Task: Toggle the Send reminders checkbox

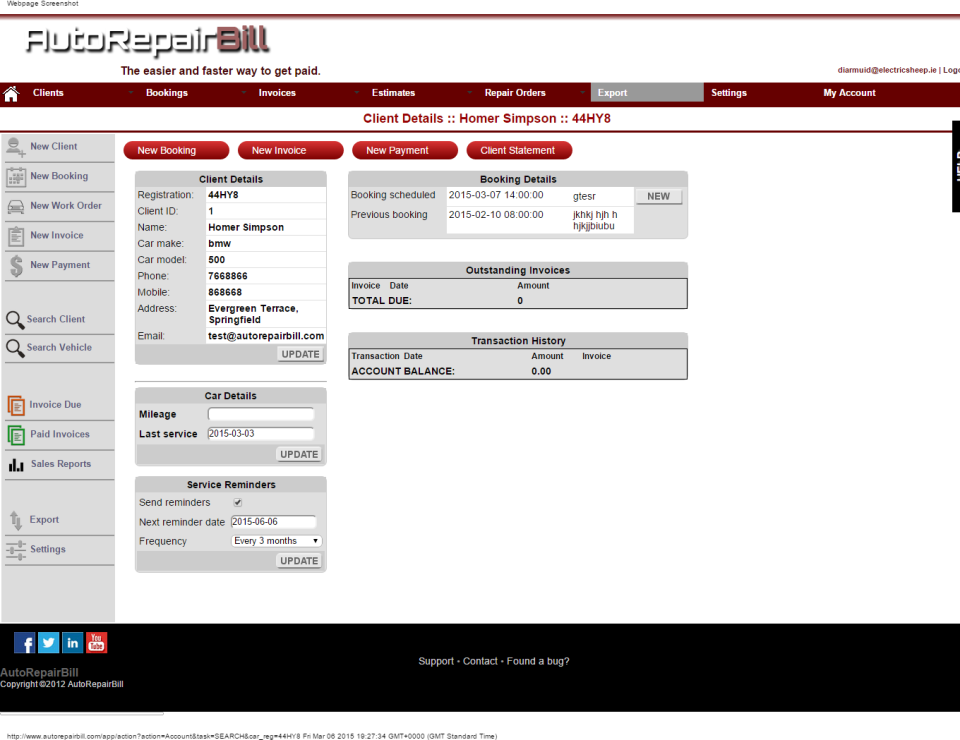Action: pyautogui.click(x=237, y=502)
